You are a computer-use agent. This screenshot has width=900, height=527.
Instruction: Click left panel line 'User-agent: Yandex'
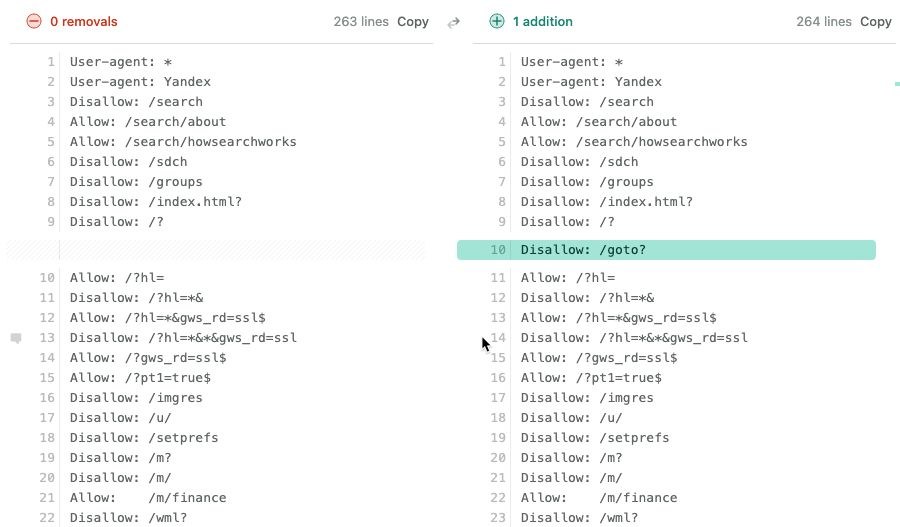pos(140,82)
